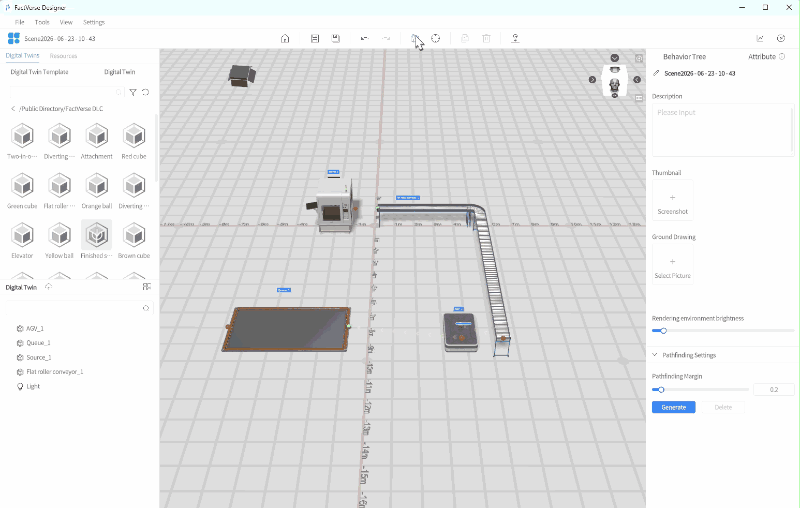Click the filter funnel icon in the library
Viewport: 800px width, 508px height.
(133, 92)
